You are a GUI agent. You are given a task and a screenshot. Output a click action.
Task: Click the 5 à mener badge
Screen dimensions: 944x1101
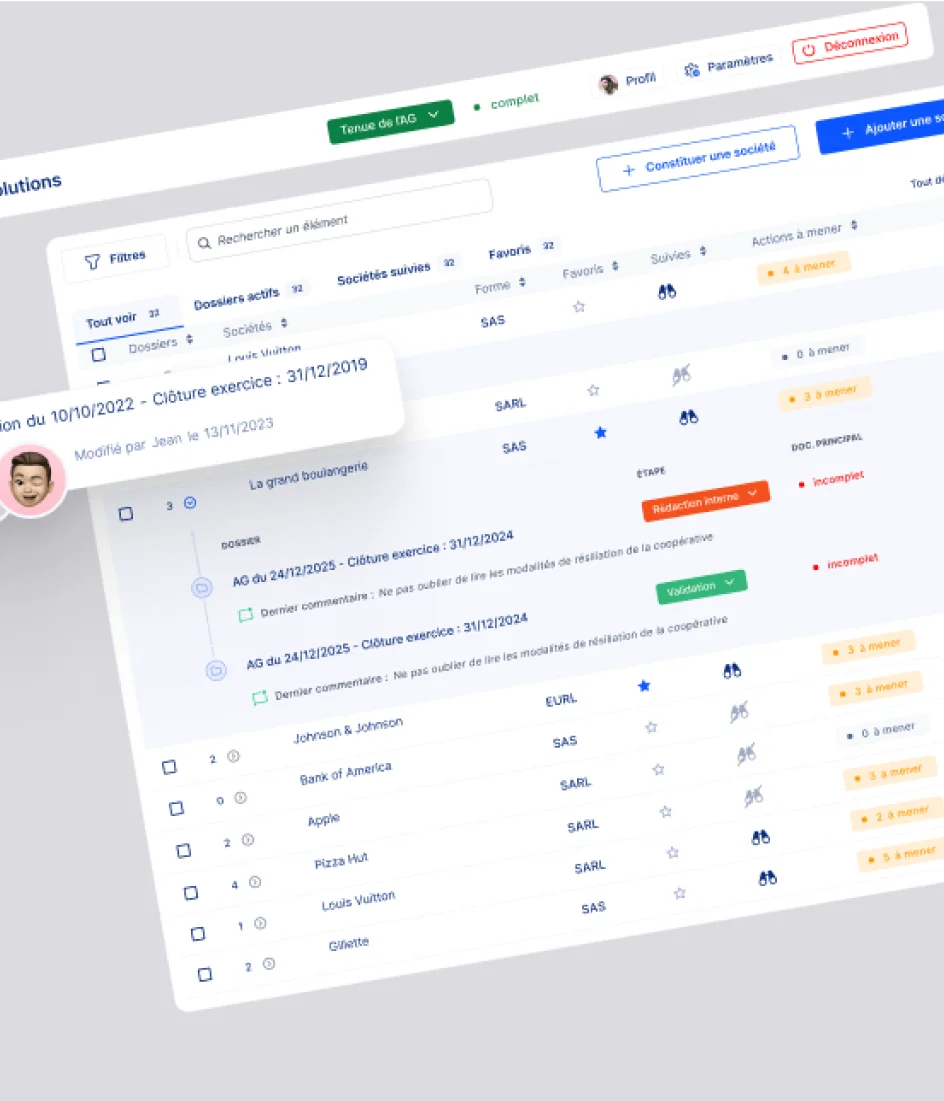898,855
